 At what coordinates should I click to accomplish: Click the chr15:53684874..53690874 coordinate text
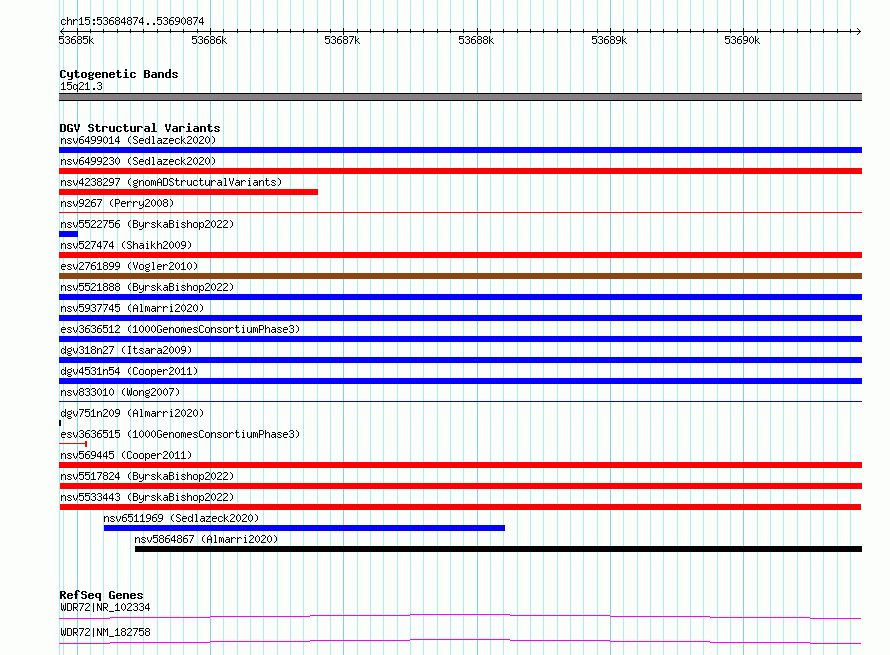click(132, 21)
